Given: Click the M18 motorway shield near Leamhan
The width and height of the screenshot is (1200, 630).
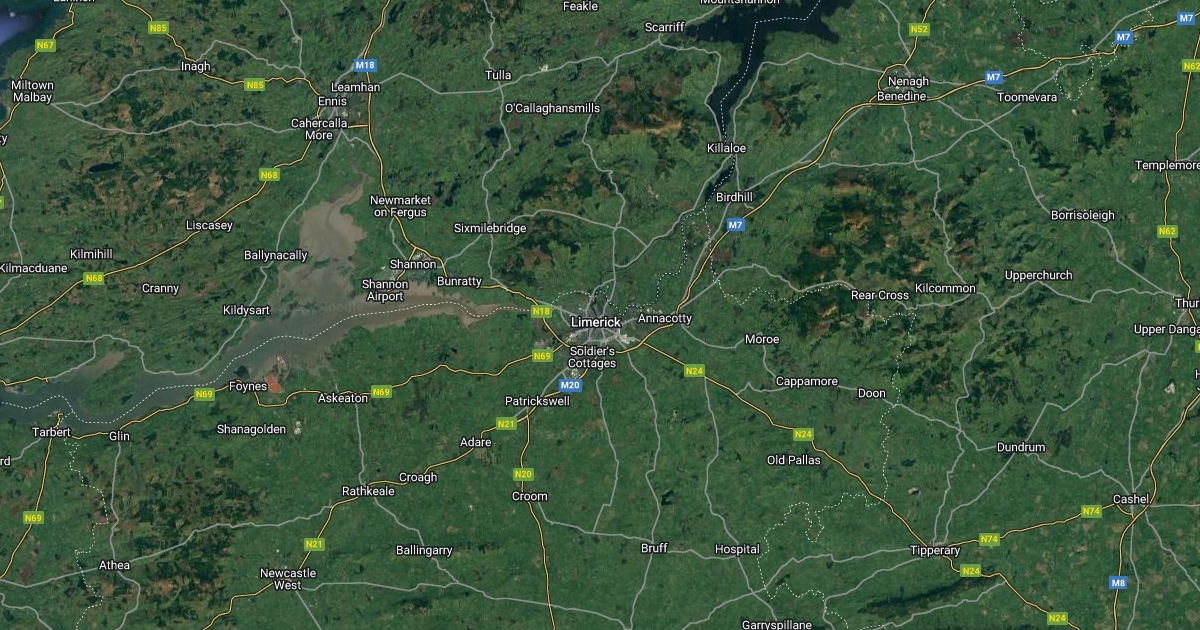Looking at the screenshot, I should [x=366, y=66].
